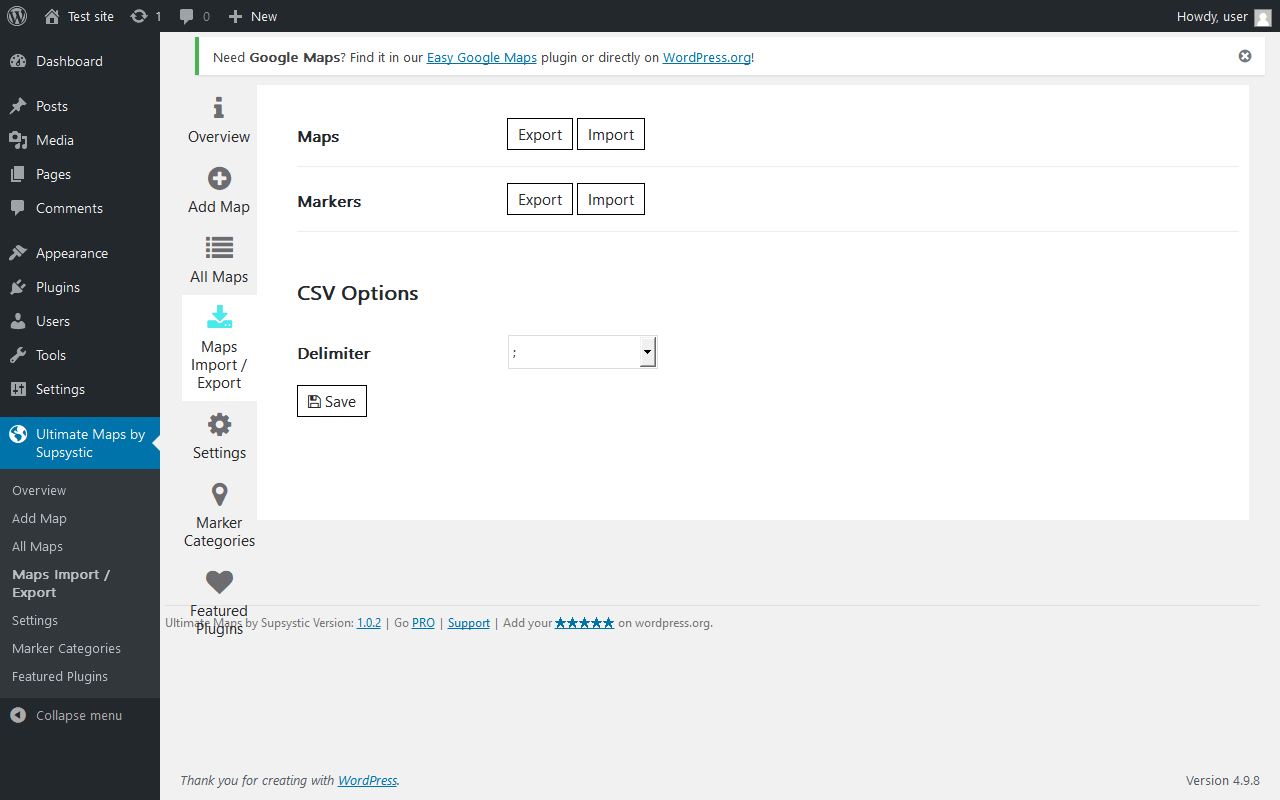
Task: Open the PRO link in the footer
Action: pos(423,622)
